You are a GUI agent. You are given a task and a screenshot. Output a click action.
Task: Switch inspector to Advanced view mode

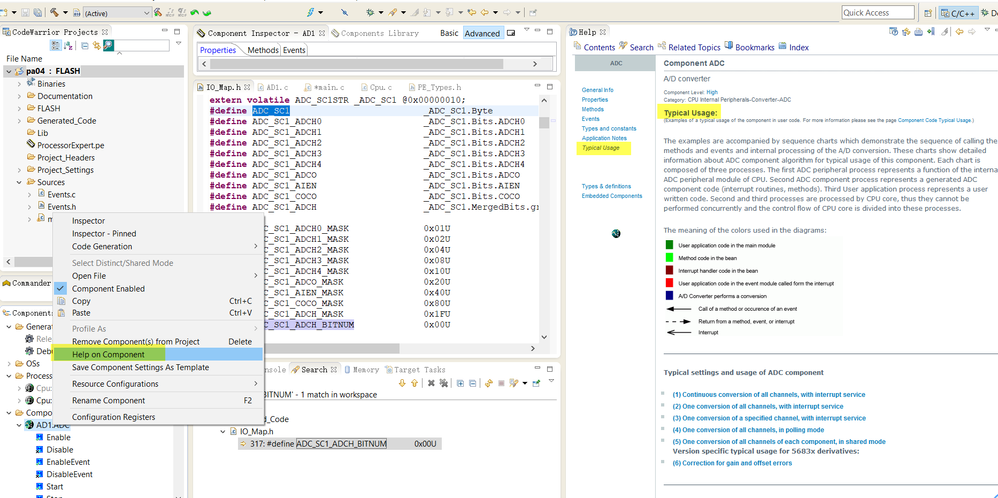pos(482,33)
